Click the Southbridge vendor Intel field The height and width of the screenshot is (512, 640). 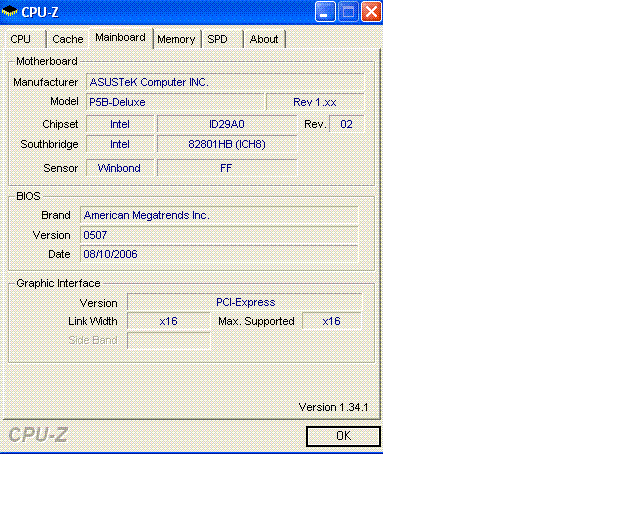pyautogui.click(x=120, y=144)
